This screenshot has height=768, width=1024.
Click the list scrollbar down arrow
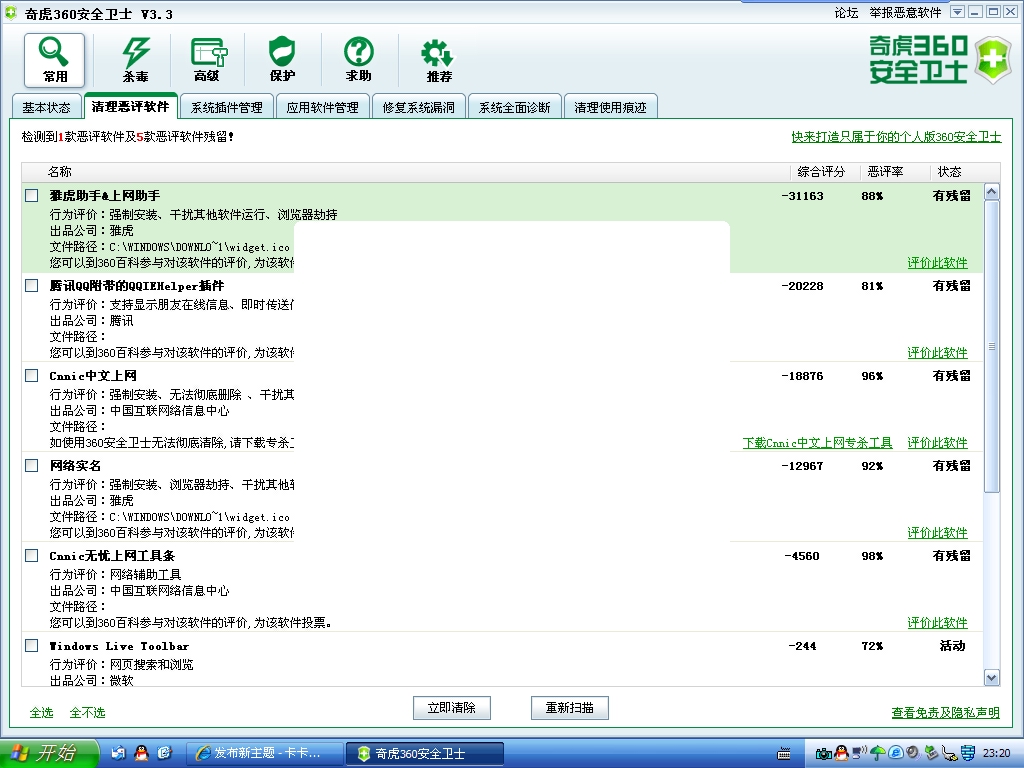pyautogui.click(x=992, y=678)
